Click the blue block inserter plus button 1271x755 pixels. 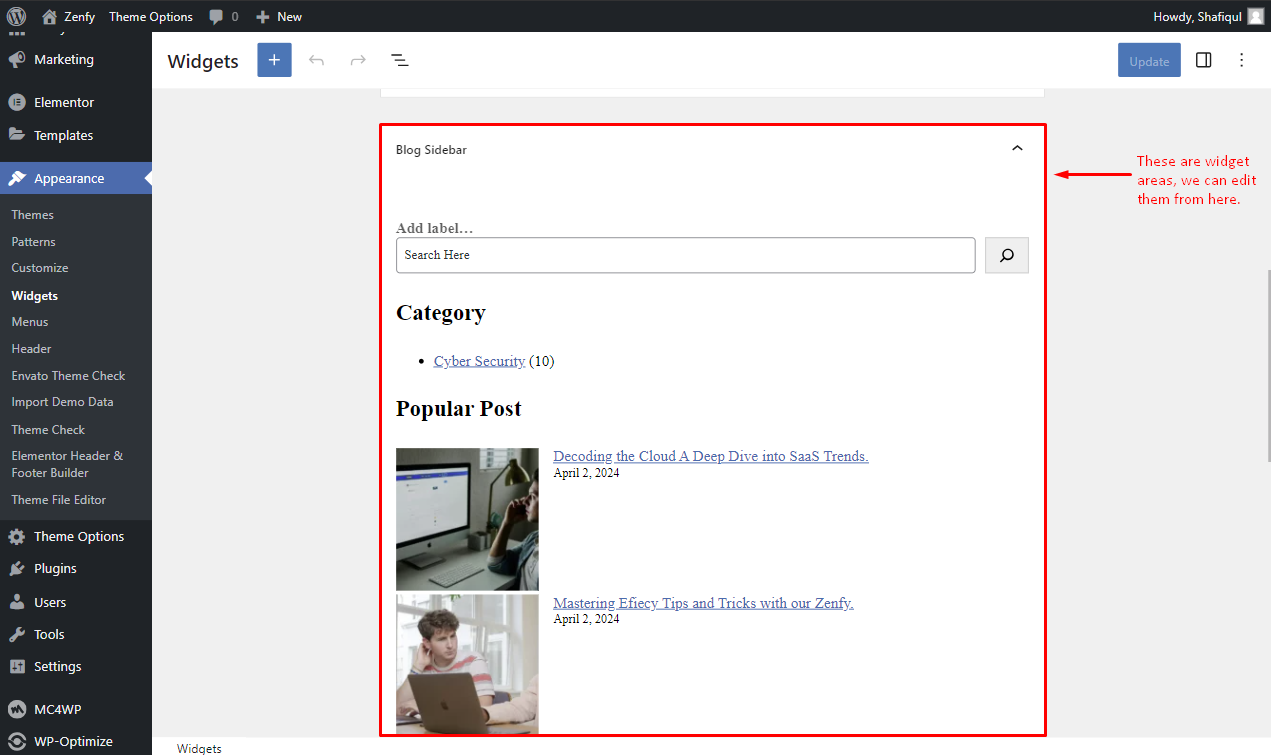[x=274, y=60]
